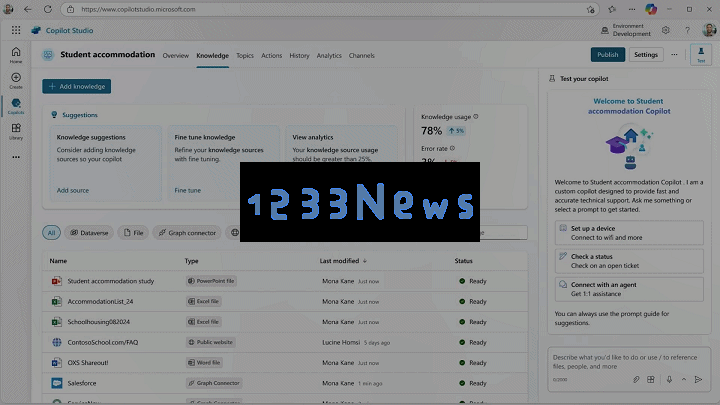Click the attach file paperclip icon
The width and height of the screenshot is (720, 405).
click(636, 379)
